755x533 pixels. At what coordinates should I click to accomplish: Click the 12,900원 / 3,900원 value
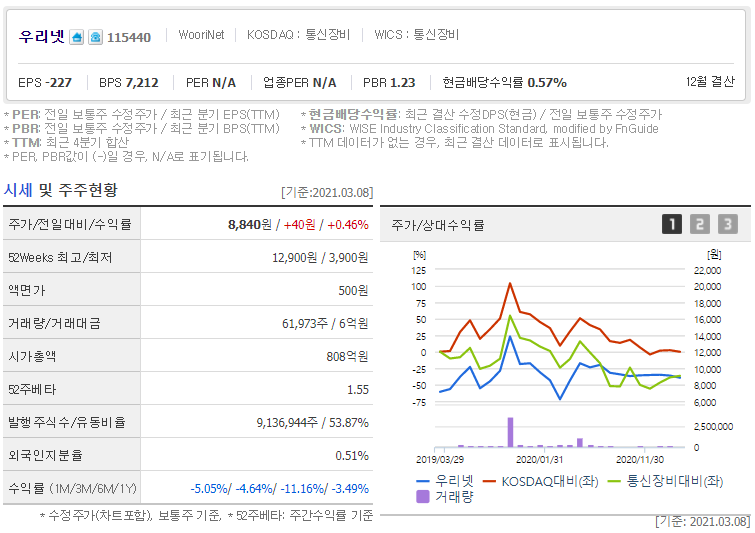click(x=320, y=258)
